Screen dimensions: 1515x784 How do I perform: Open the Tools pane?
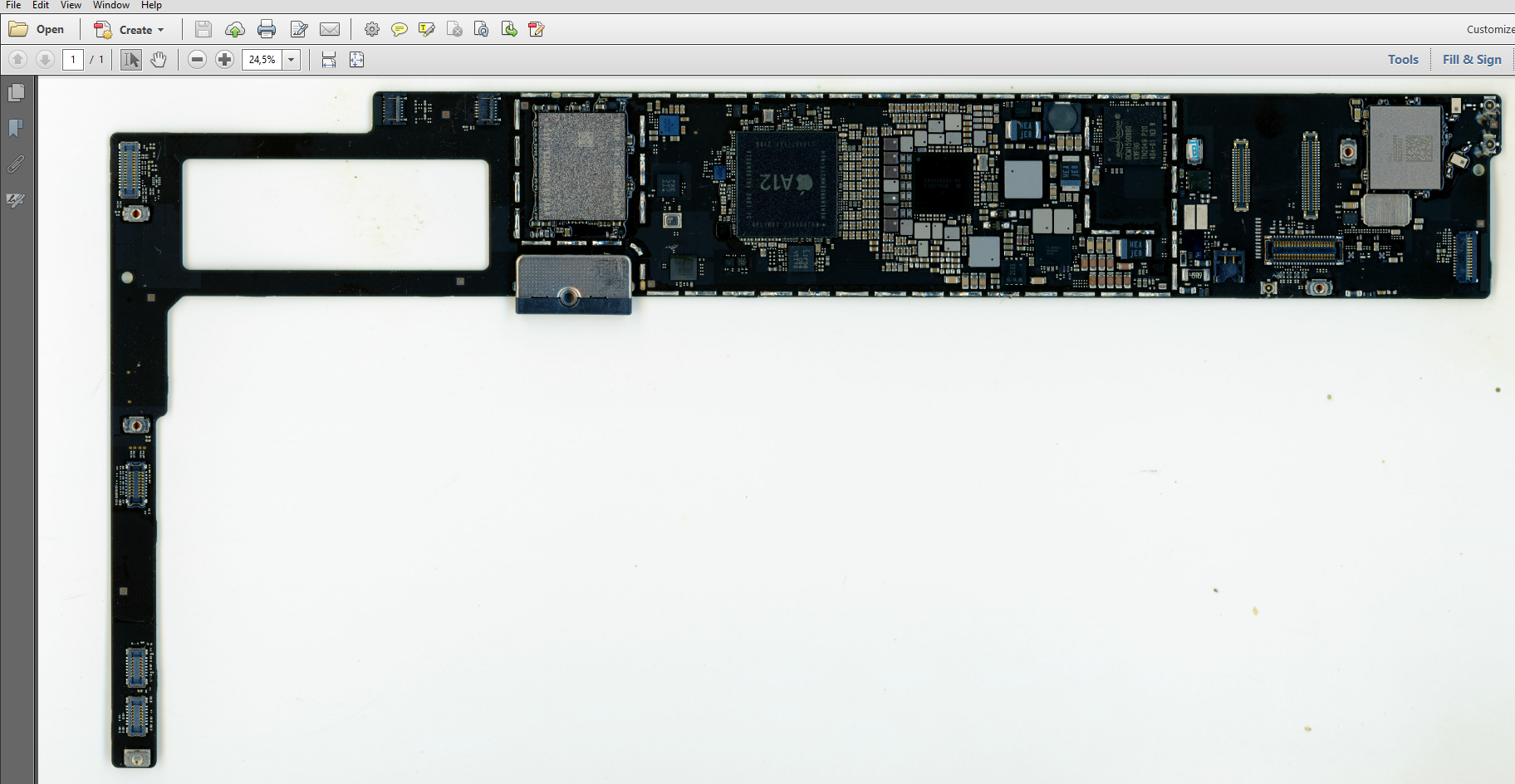[1403, 60]
